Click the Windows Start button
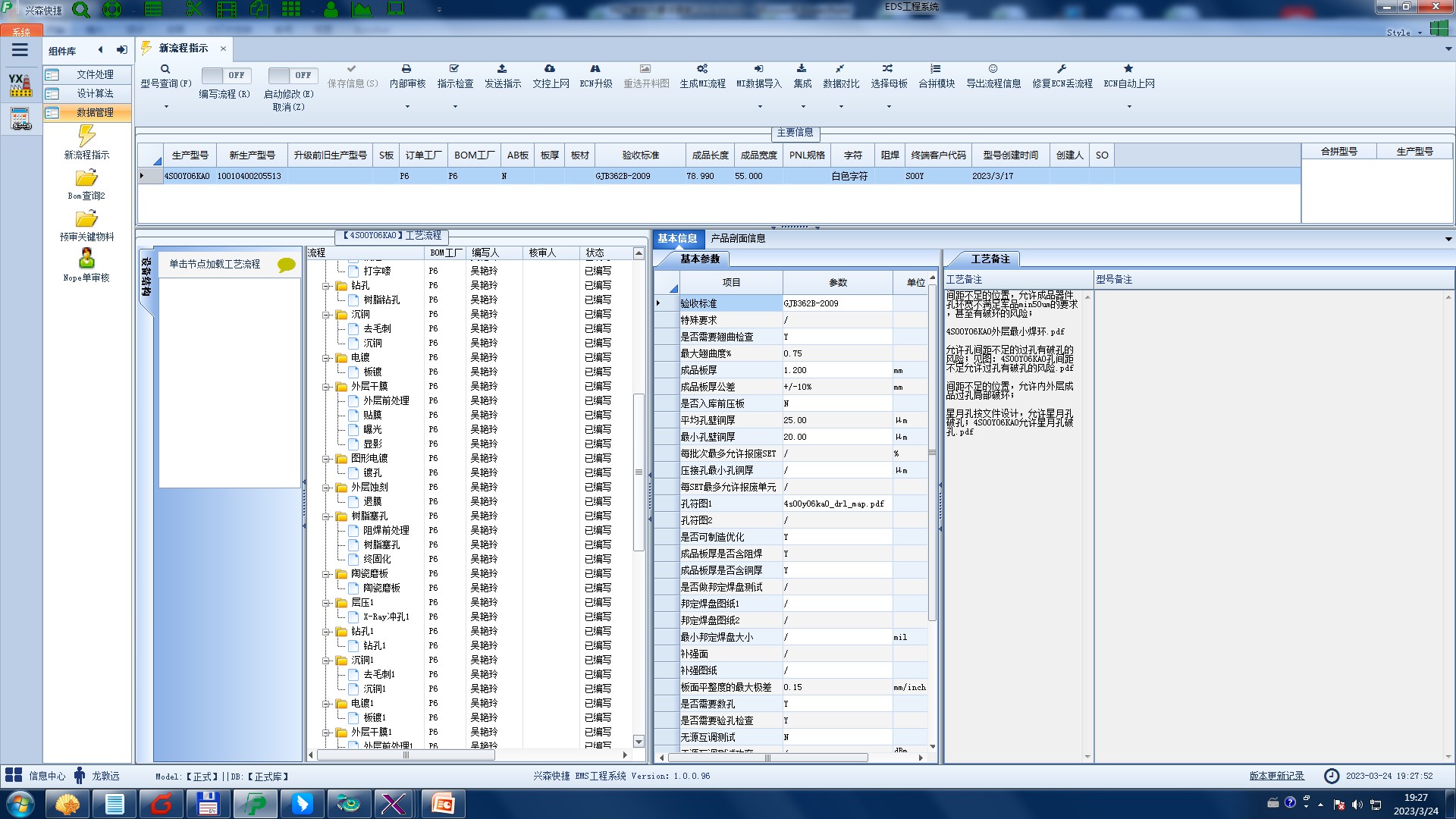The height and width of the screenshot is (819, 1456). (x=20, y=804)
